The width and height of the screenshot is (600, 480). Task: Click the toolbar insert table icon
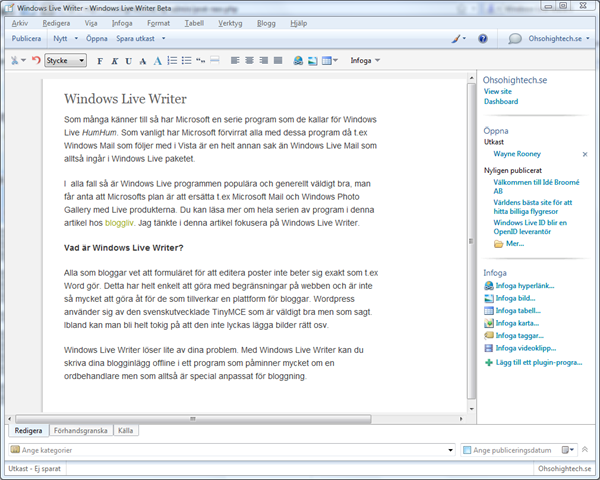coord(326,60)
